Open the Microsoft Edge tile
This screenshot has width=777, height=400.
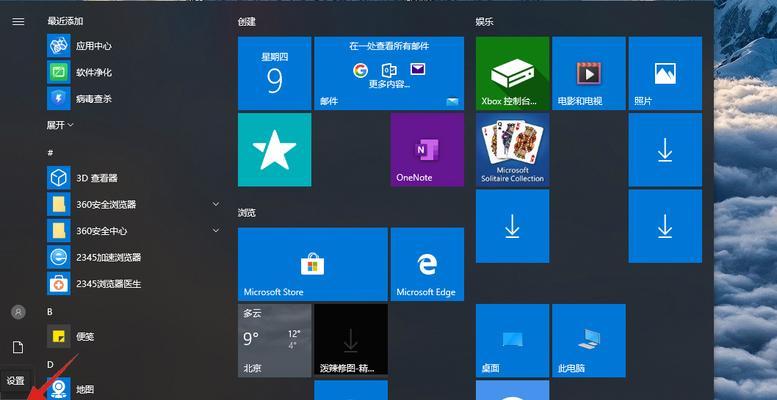[x=427, y=264]
